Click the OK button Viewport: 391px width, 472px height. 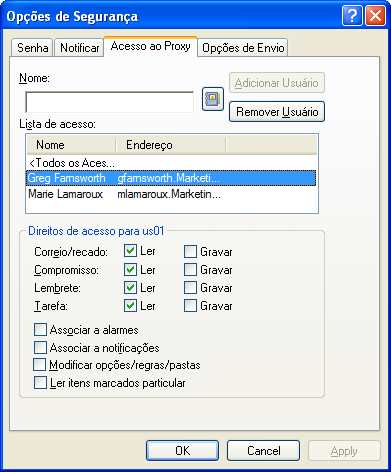[x=183, y=451]
